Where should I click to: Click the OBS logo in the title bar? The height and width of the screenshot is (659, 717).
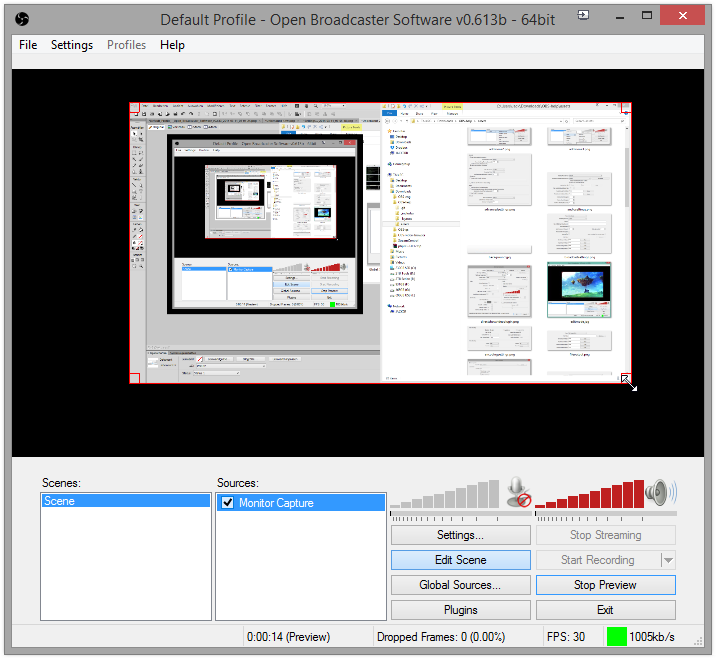click(23, 18)
